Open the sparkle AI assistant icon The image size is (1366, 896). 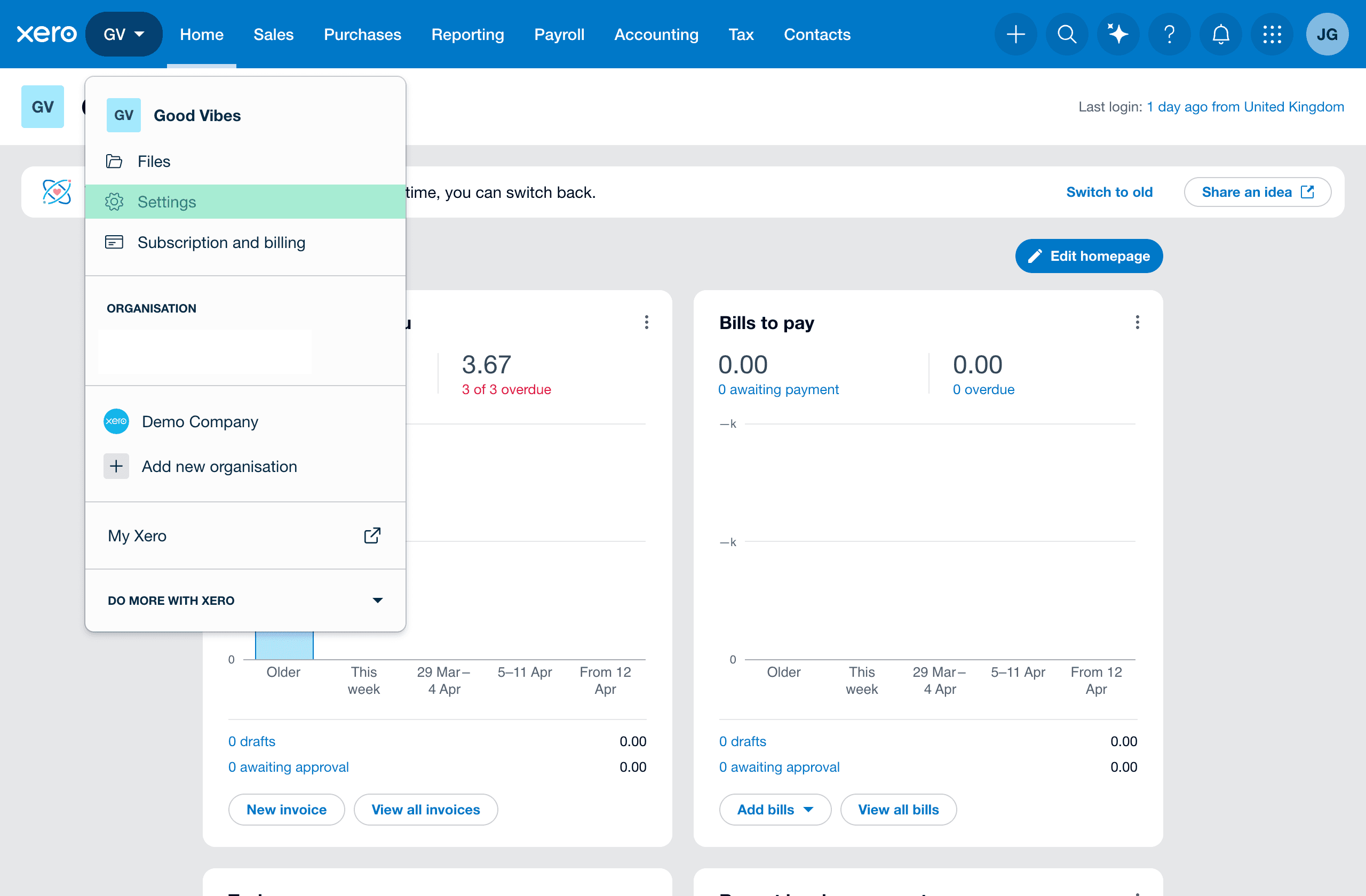point(1117,35)
